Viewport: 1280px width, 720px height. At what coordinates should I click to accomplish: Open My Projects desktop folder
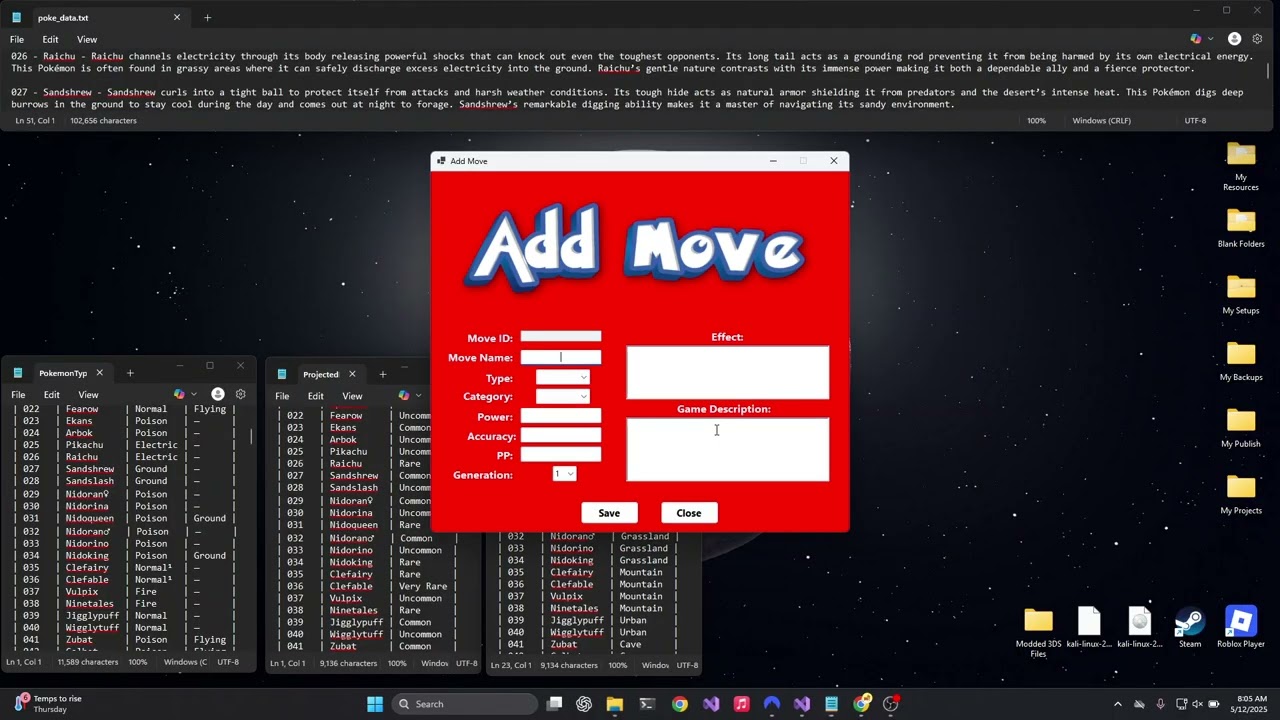(1241, 495)
